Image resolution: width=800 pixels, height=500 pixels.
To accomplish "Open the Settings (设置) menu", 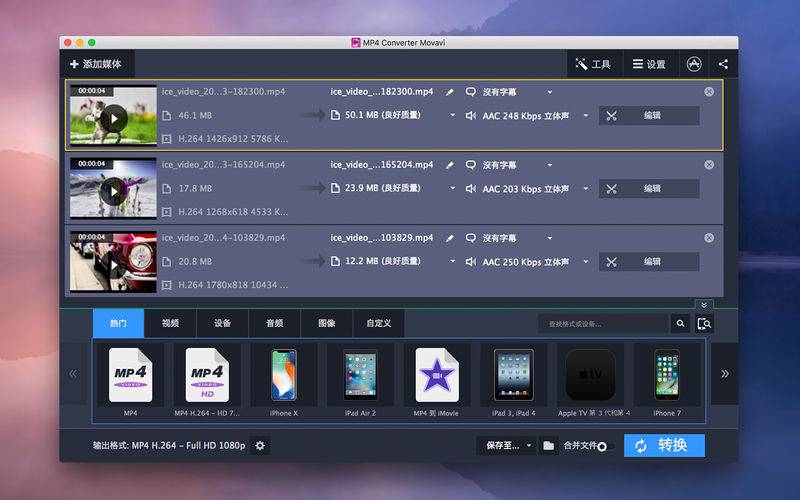I will coord(650,64).
